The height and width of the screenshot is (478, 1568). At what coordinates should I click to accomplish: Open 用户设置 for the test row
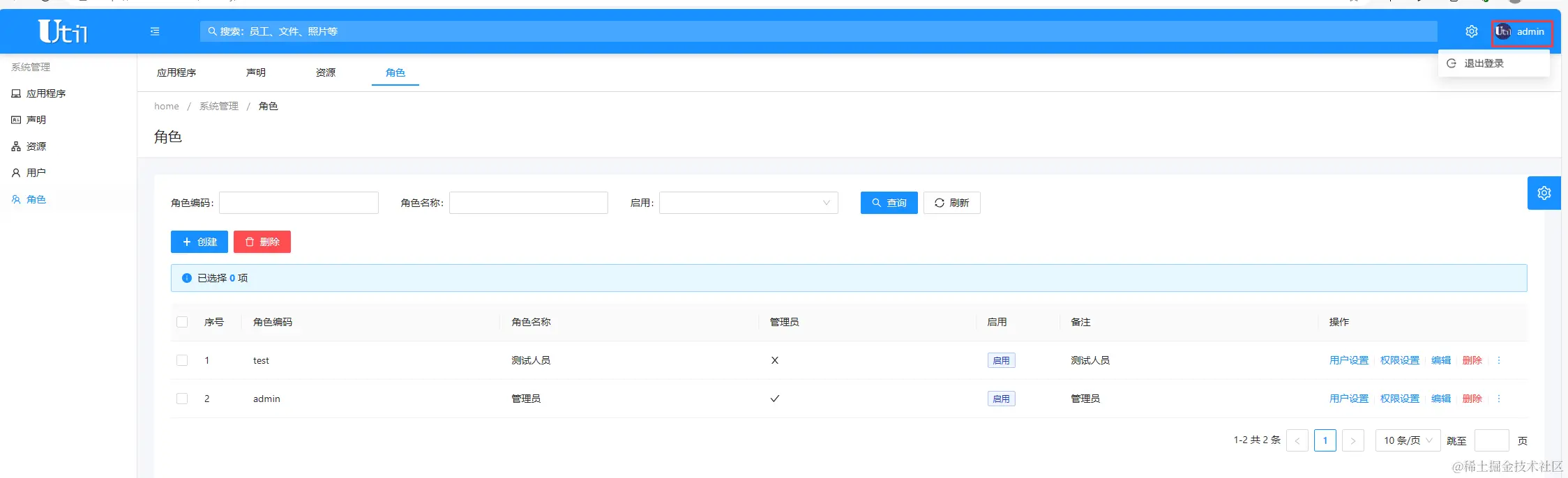pyautogui.click(x=1349, y=360)
